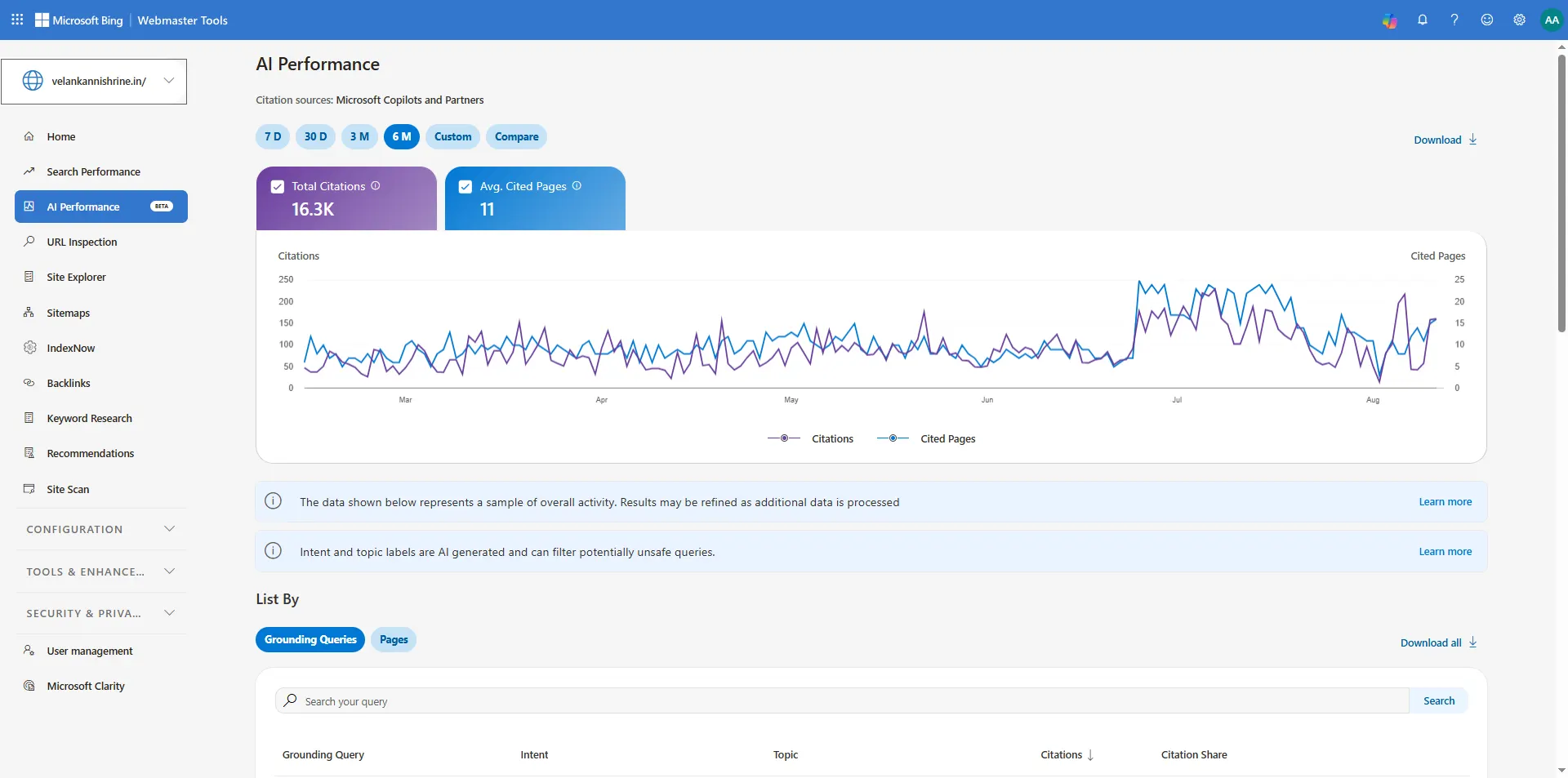The width and height of the screenshot is (1568, 778).
Task: Click the Search button for queries
Action: tap(1439, 700)
